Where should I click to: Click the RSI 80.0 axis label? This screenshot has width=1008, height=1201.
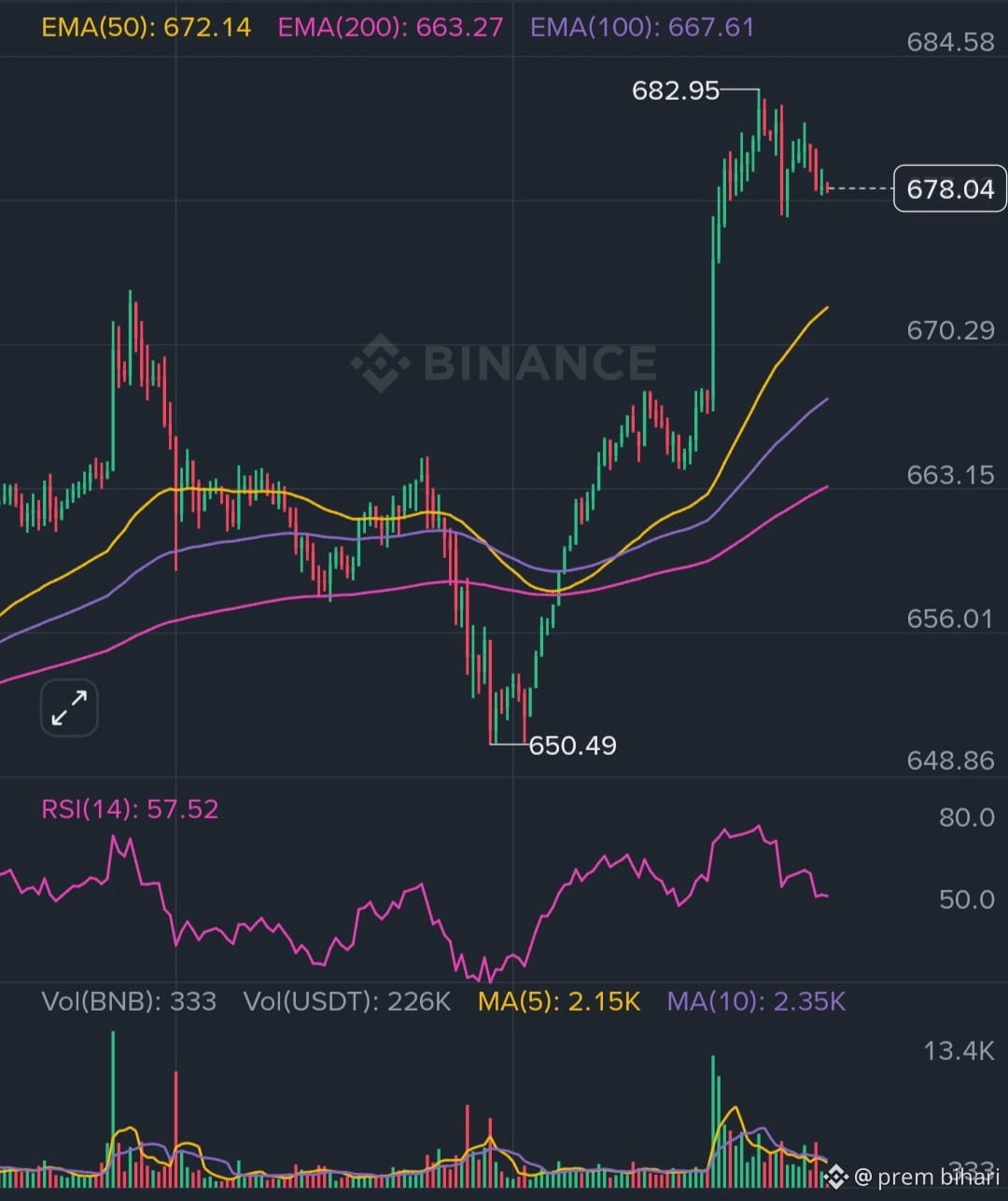click(x=966, y=817)
